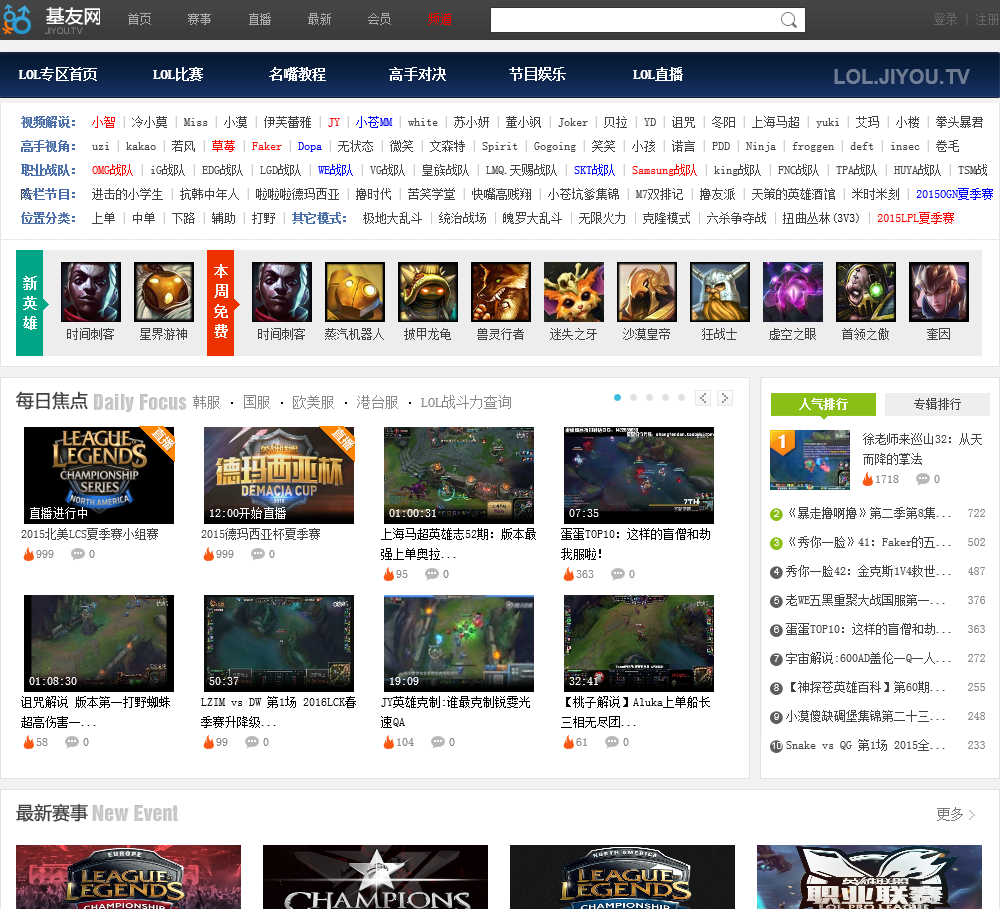Click comment icon under 桃子解说 Aluka video
1000x909 pixels.
[x=612, y=742]
